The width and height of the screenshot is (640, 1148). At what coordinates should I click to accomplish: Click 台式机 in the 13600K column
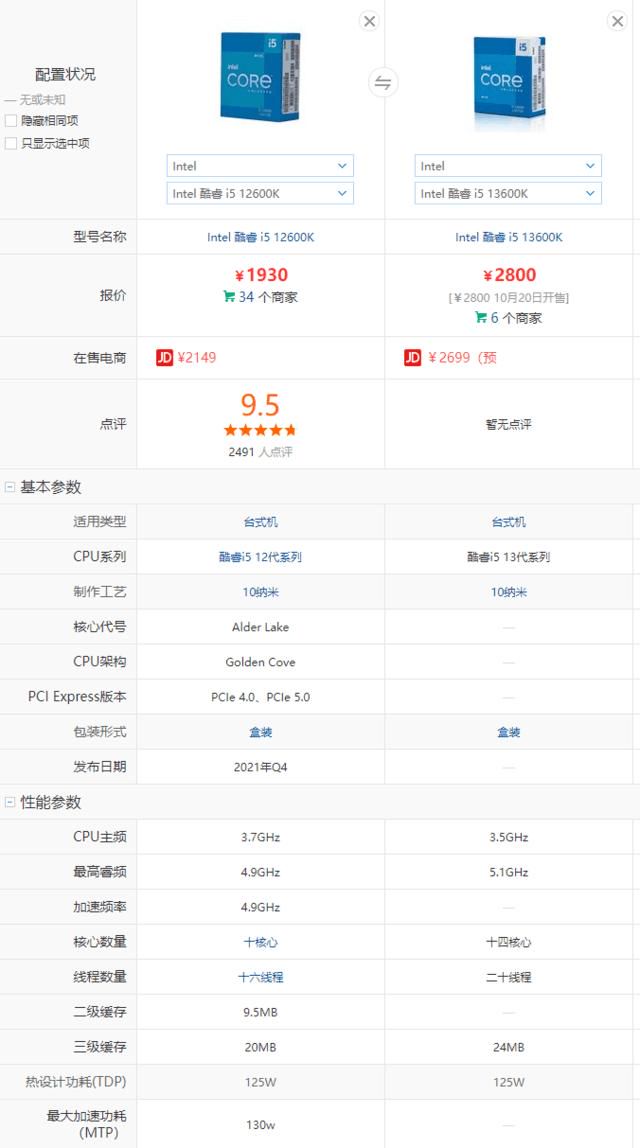pyautogui.click(x=508, y=522)
